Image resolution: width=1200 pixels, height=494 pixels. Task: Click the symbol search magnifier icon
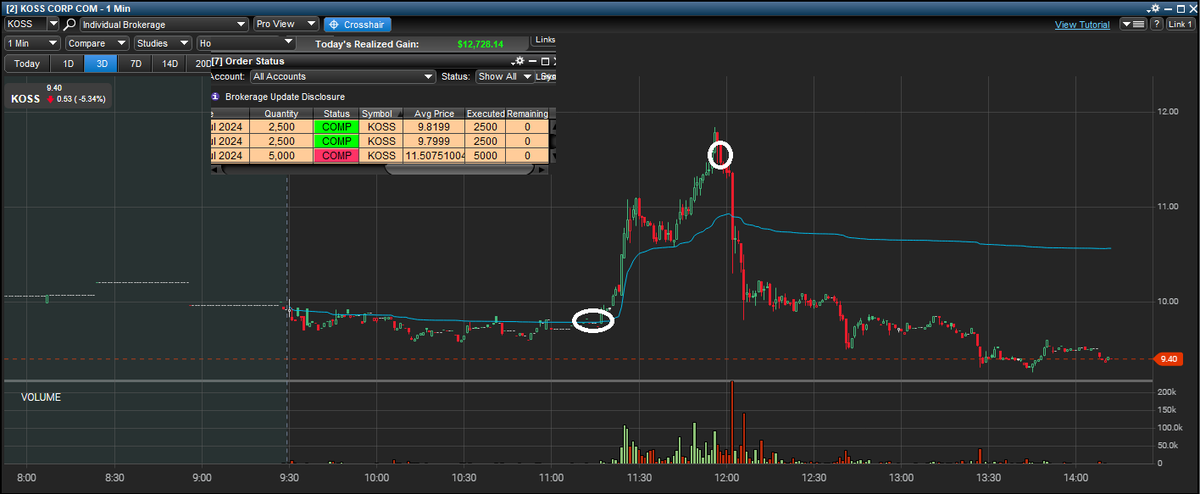[70, 23]
